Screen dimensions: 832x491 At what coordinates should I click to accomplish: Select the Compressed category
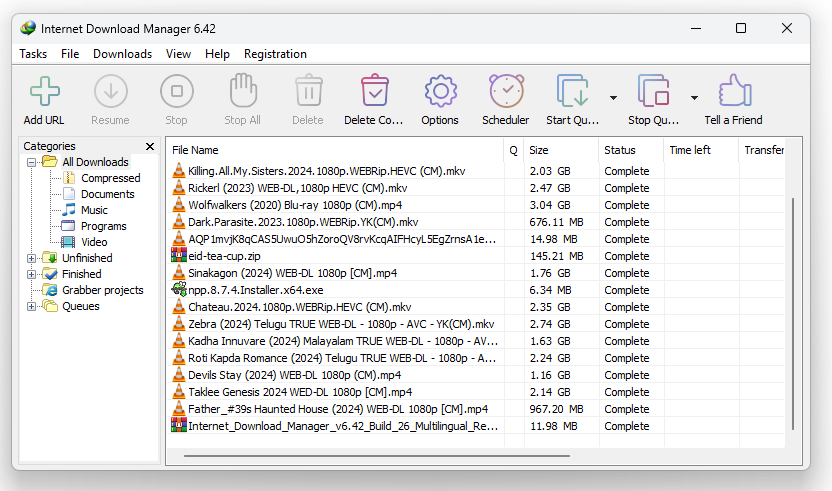point(110,178)
